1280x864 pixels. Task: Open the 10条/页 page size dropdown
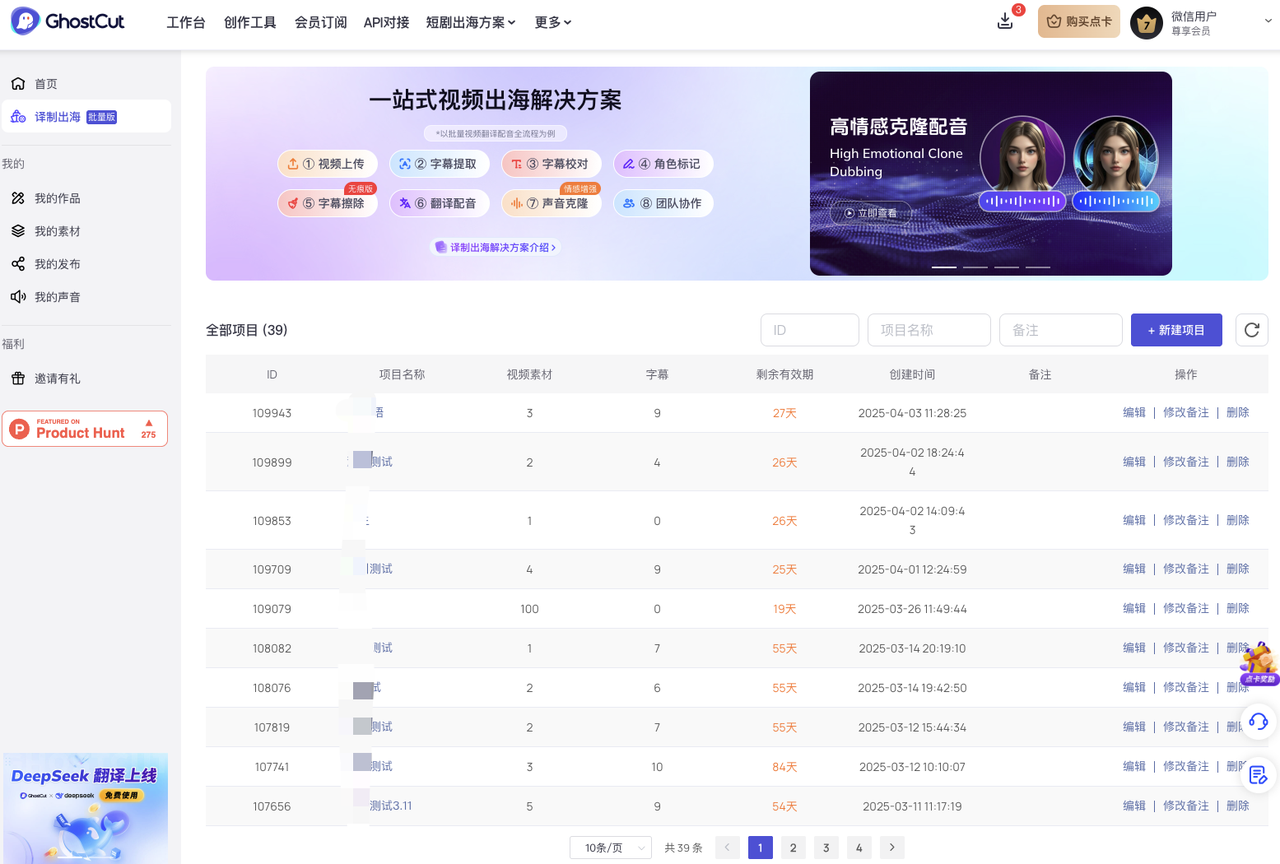point(610,848)
